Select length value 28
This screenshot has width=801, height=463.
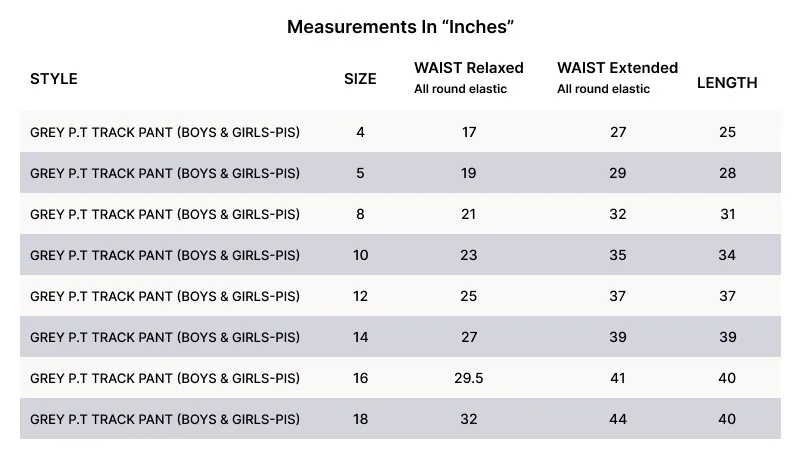point(727,173)
